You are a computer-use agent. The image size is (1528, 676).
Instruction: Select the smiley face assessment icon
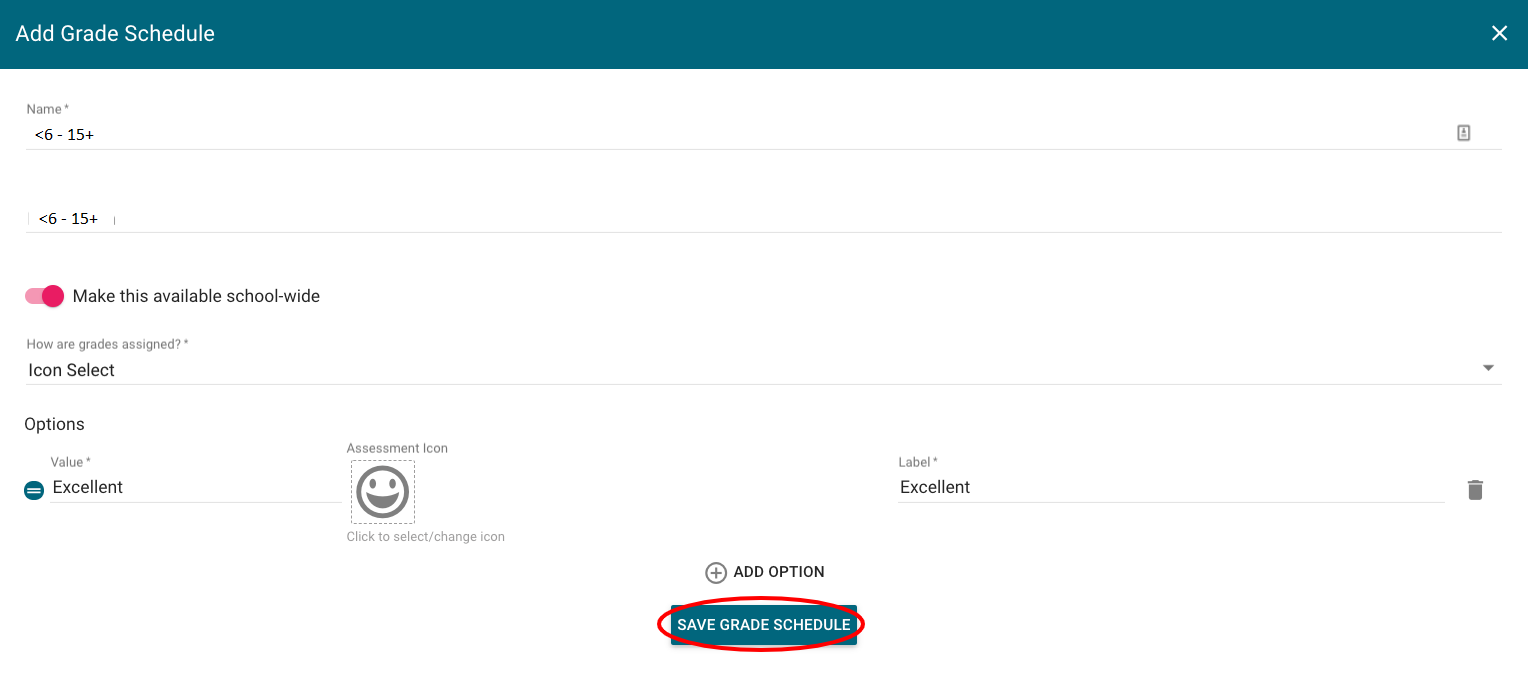pyautogui.click(x=383, y=492)
